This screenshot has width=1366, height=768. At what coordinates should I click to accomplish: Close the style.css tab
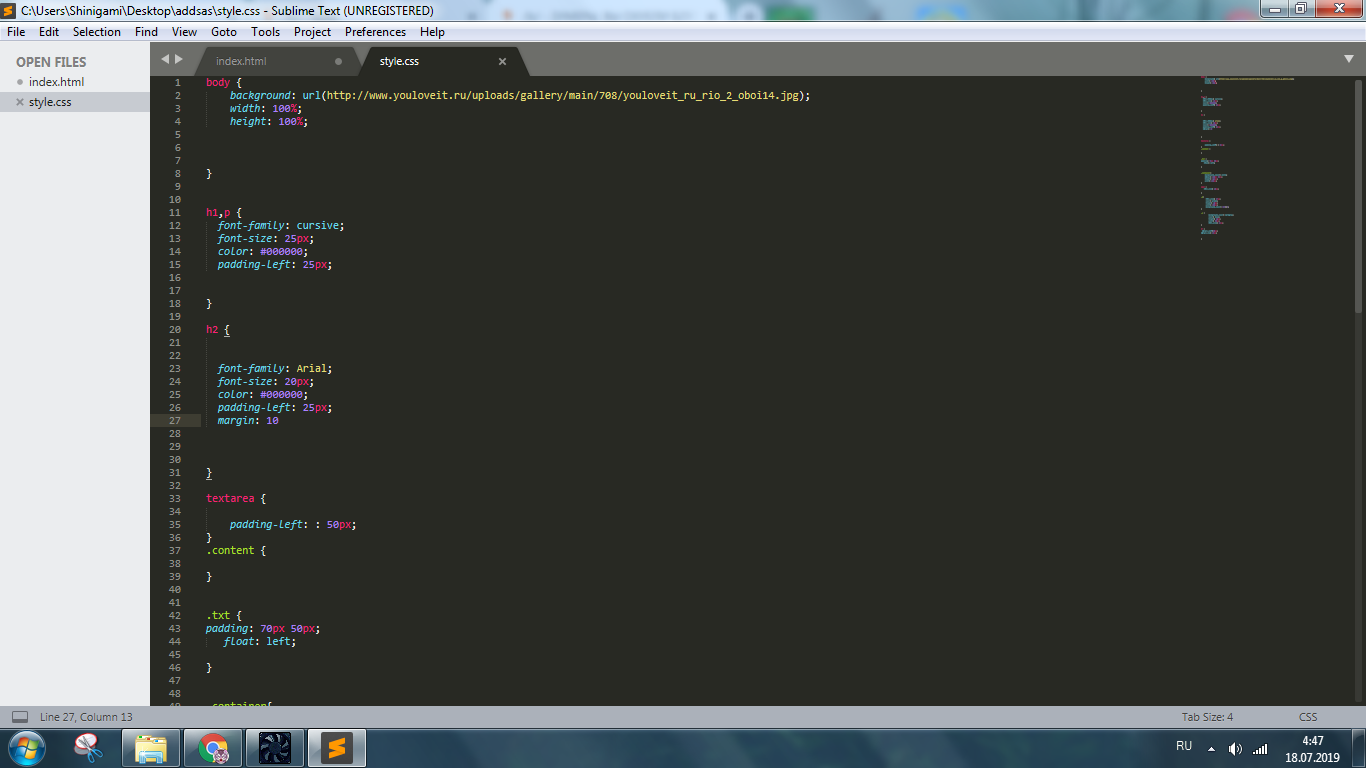click(502, 61)
